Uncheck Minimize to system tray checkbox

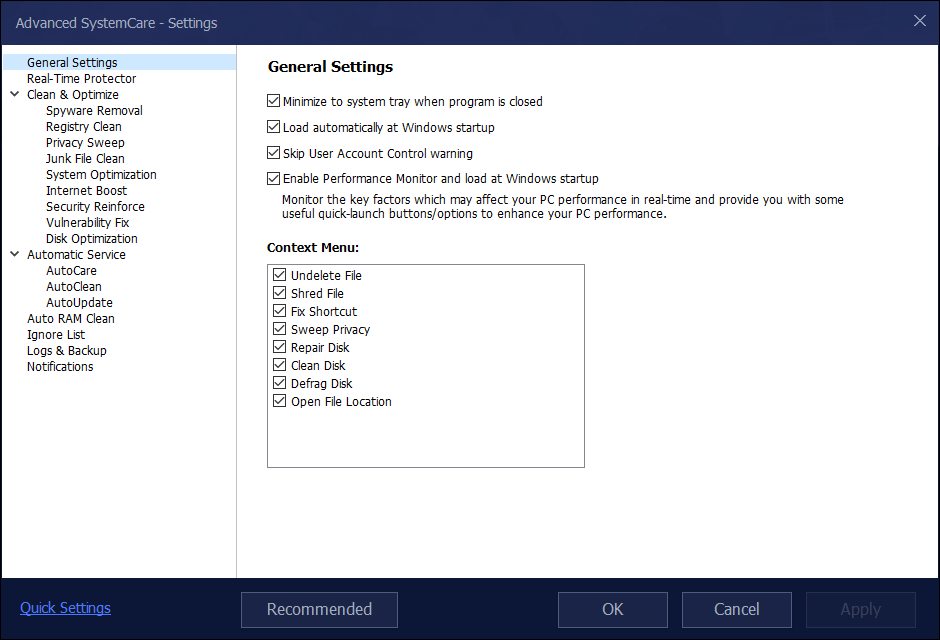(273, 101)
